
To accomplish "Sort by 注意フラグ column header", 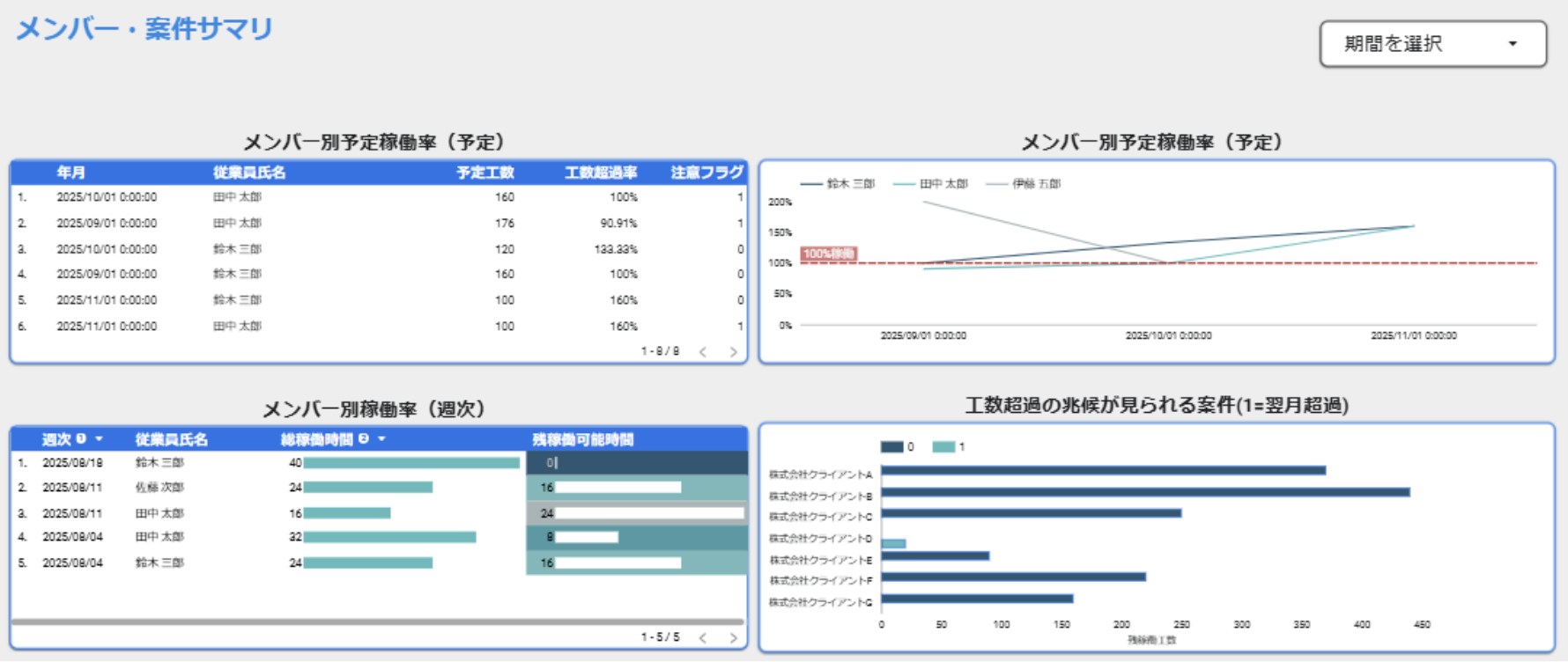I will click(x=706, y=173).
